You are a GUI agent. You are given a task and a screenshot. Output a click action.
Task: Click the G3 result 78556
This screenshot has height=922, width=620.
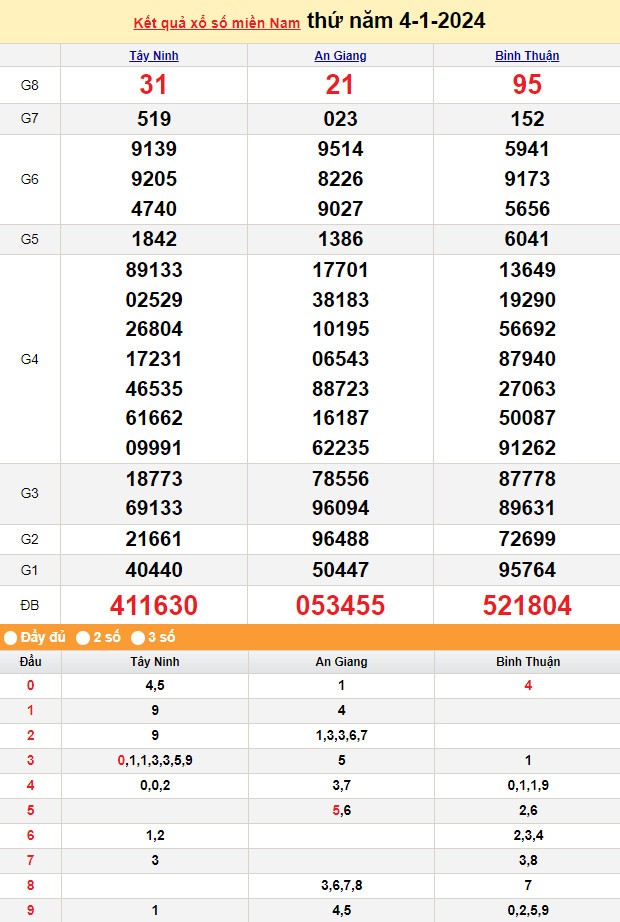click(x=340, y=479)
